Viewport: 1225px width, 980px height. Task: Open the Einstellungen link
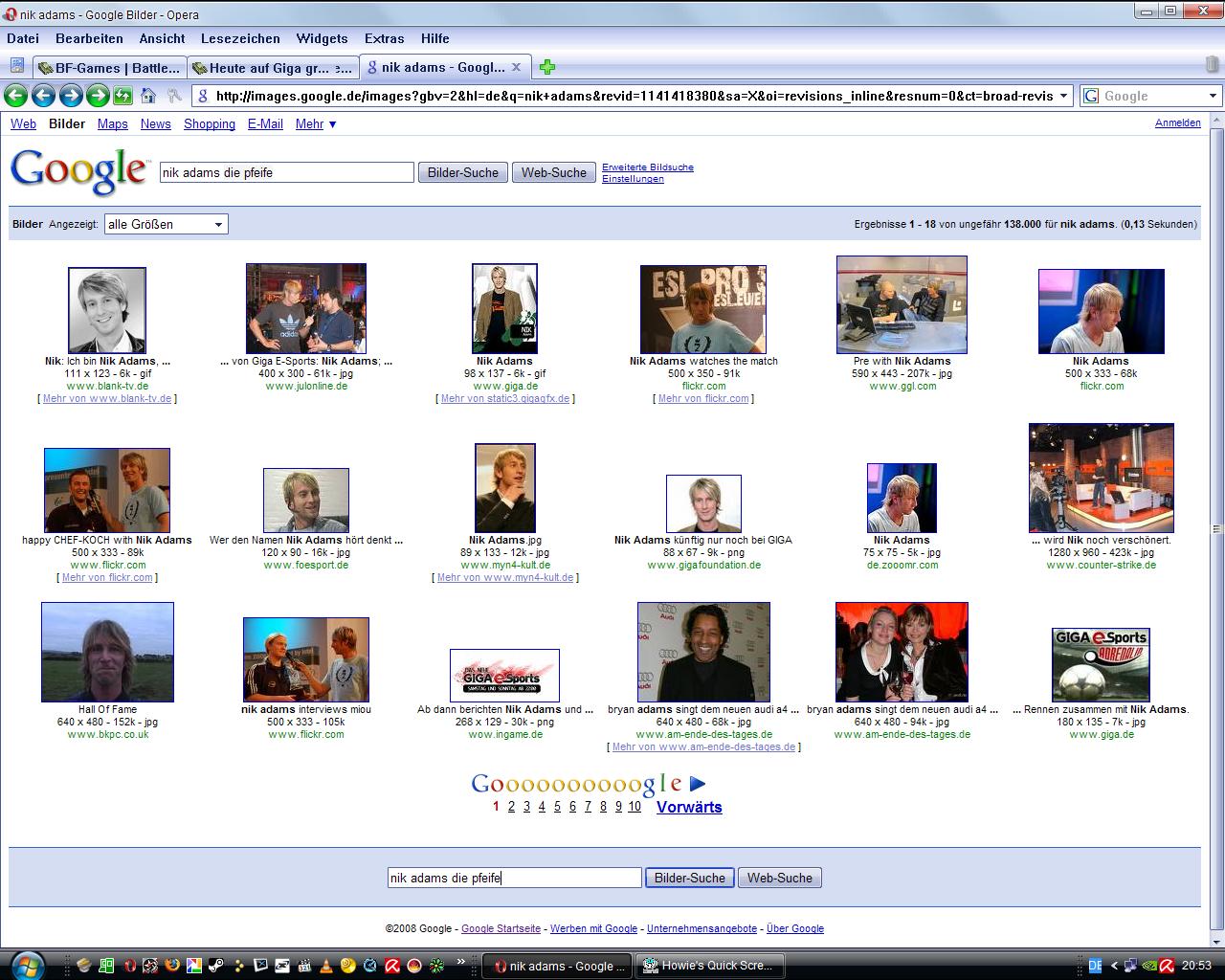click(x=633, y=179)
